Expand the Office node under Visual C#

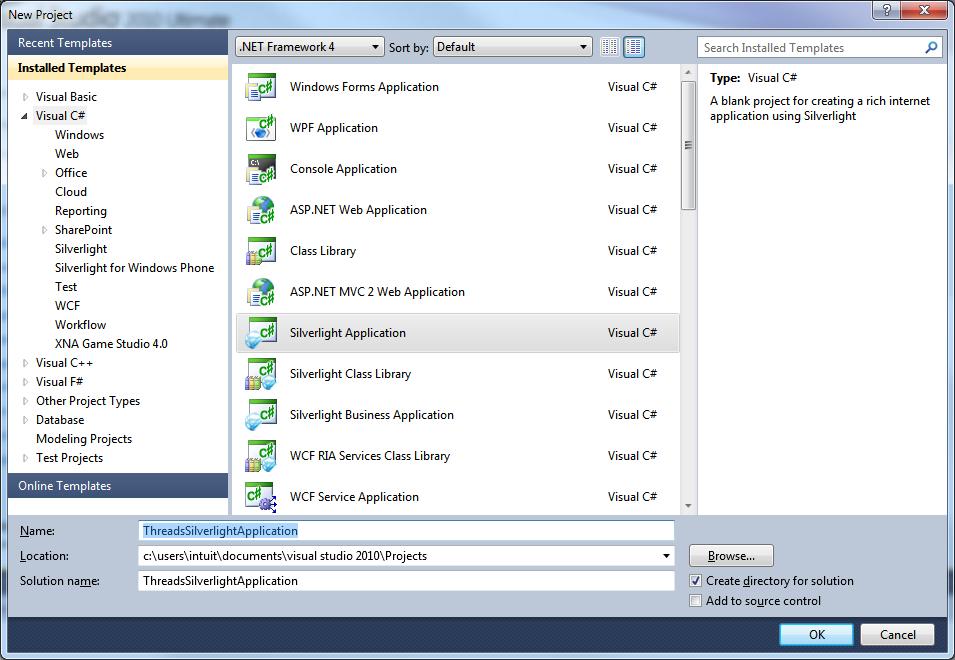44,173
